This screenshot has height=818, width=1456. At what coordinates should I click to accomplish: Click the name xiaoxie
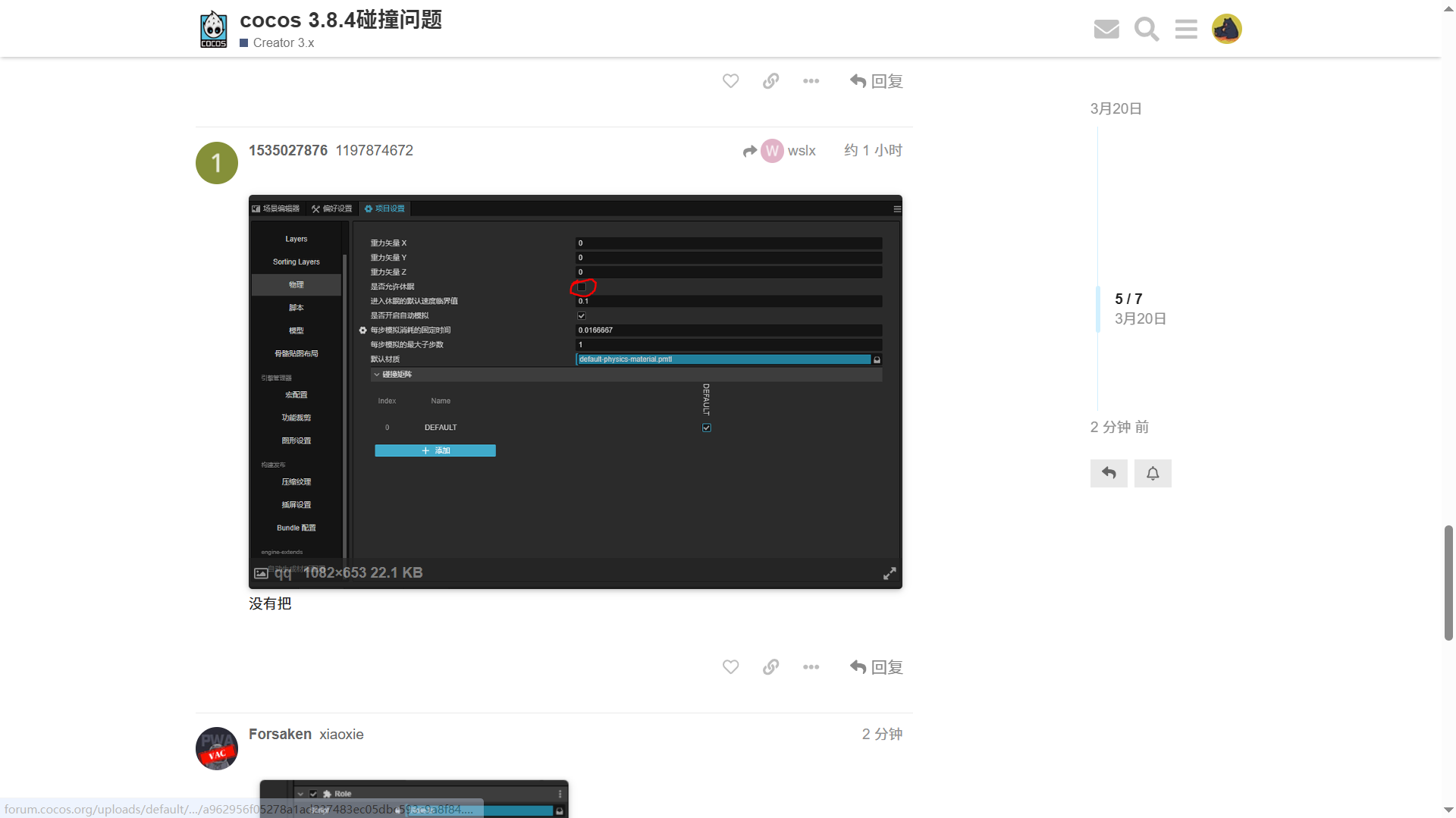coord(341,734)
